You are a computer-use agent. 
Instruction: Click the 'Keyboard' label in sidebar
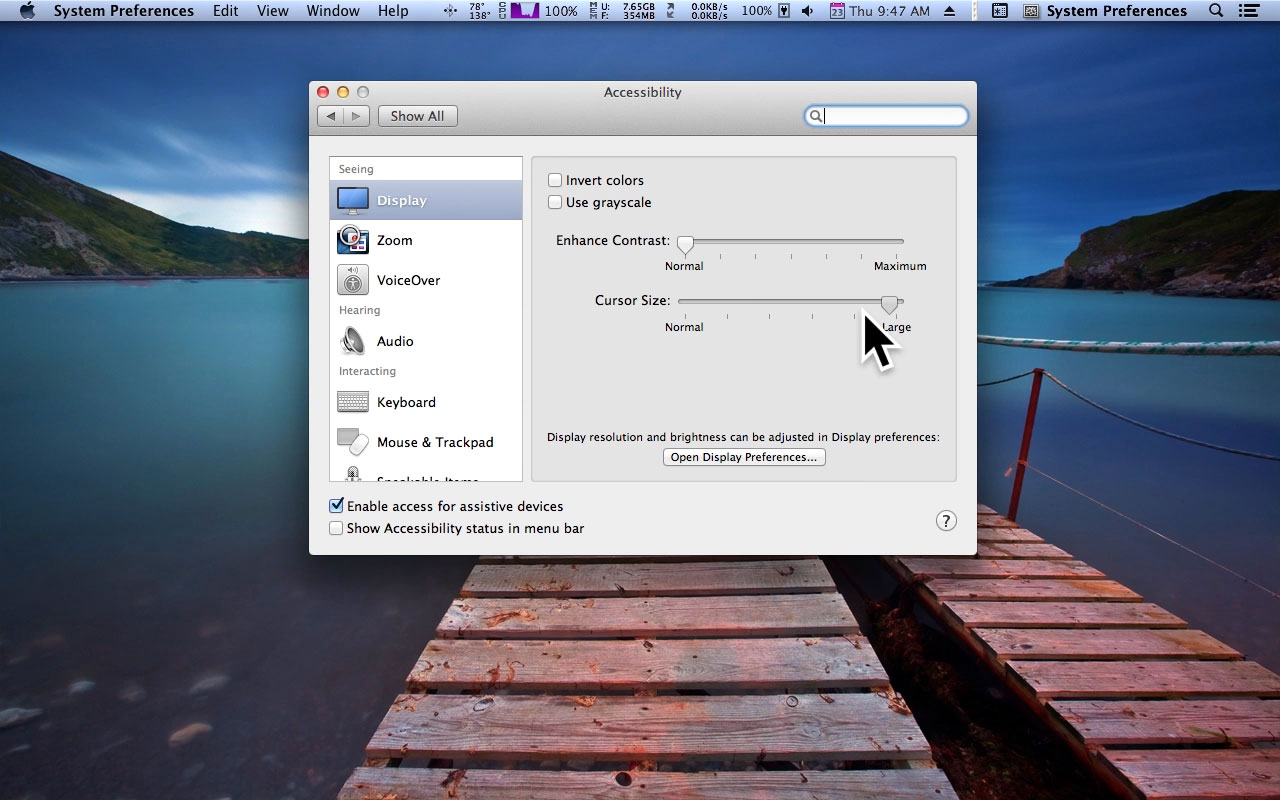click(x=406, y=402)
